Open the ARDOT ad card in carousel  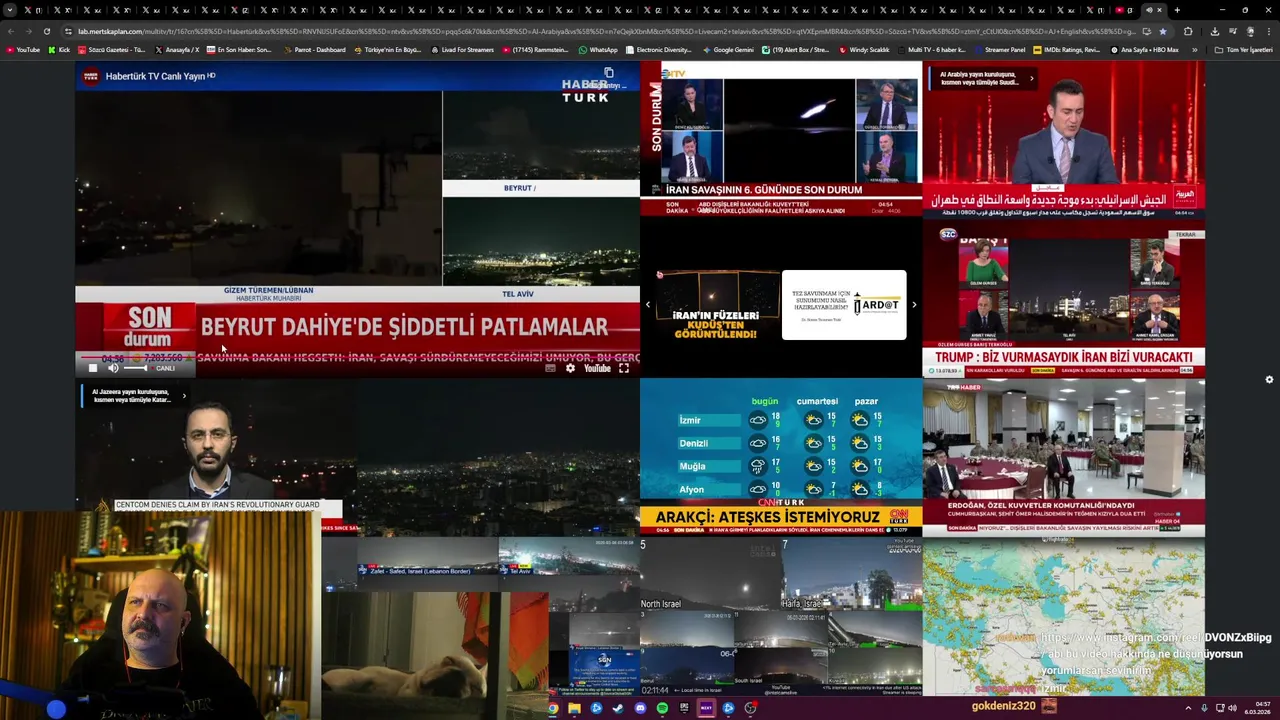(844, 305)
